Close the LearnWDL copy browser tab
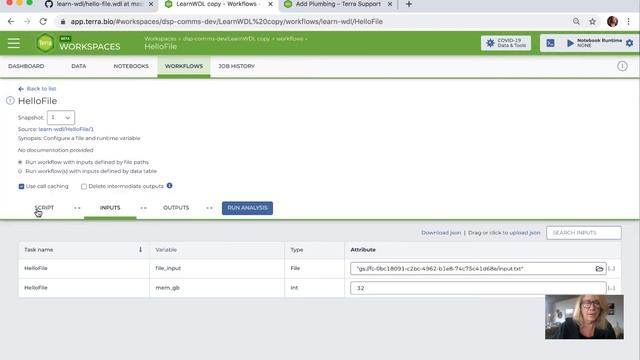Screen dimensions: 640x360 pyautogui.click(x=270, y=4)
